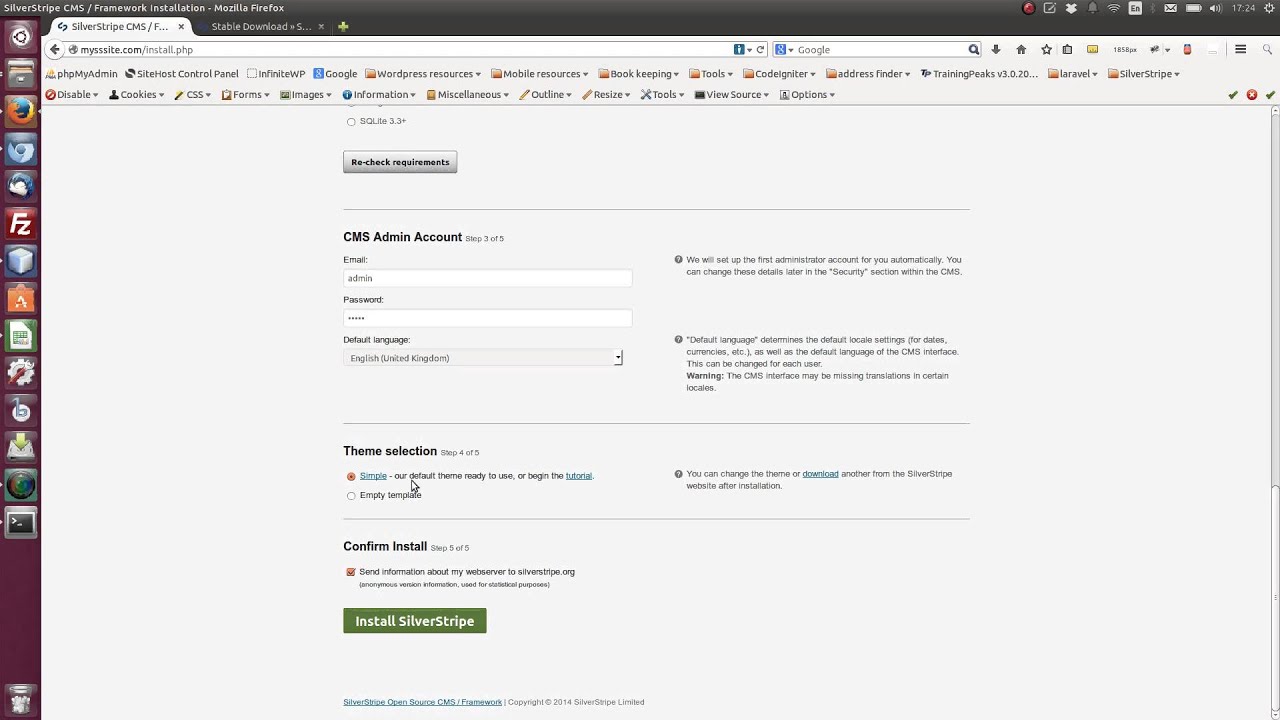The width and height of the screenshot is (1280, 720).
Task: Open the phpMyAdmin bookmark
Action: (82, 74)
